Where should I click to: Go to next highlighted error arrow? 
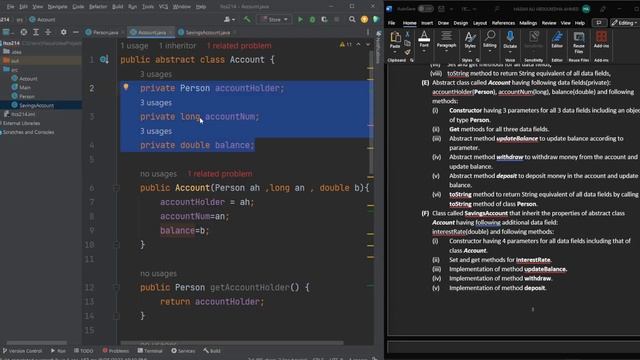tap(368, 44)
